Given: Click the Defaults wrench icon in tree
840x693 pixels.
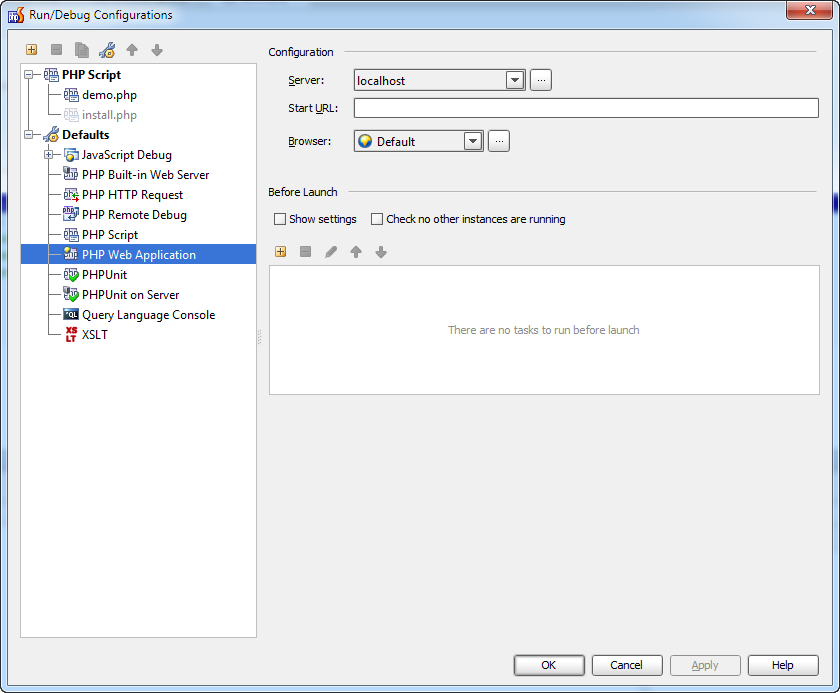Looking at the screenshot, I should (x=51, y=134).
